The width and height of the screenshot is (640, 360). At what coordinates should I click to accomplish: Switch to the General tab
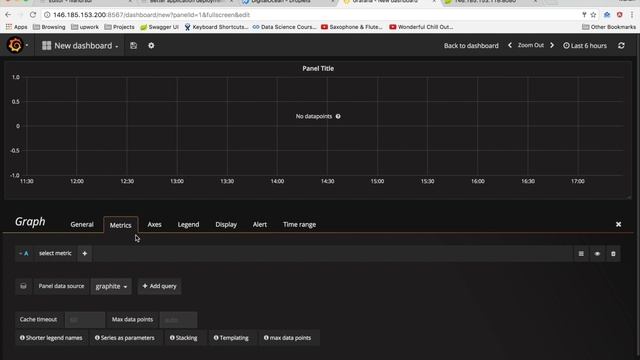(82, 224)
